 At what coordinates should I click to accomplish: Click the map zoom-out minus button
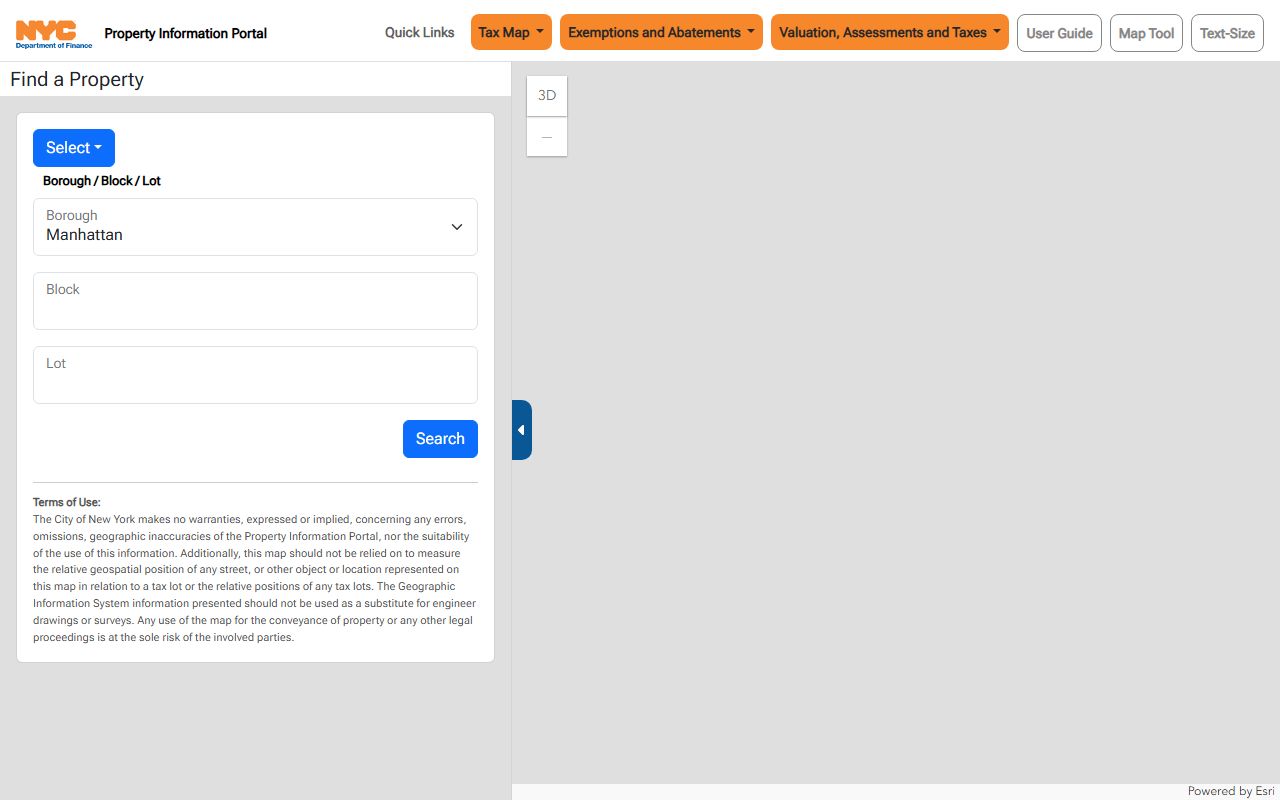pos(547,137)
